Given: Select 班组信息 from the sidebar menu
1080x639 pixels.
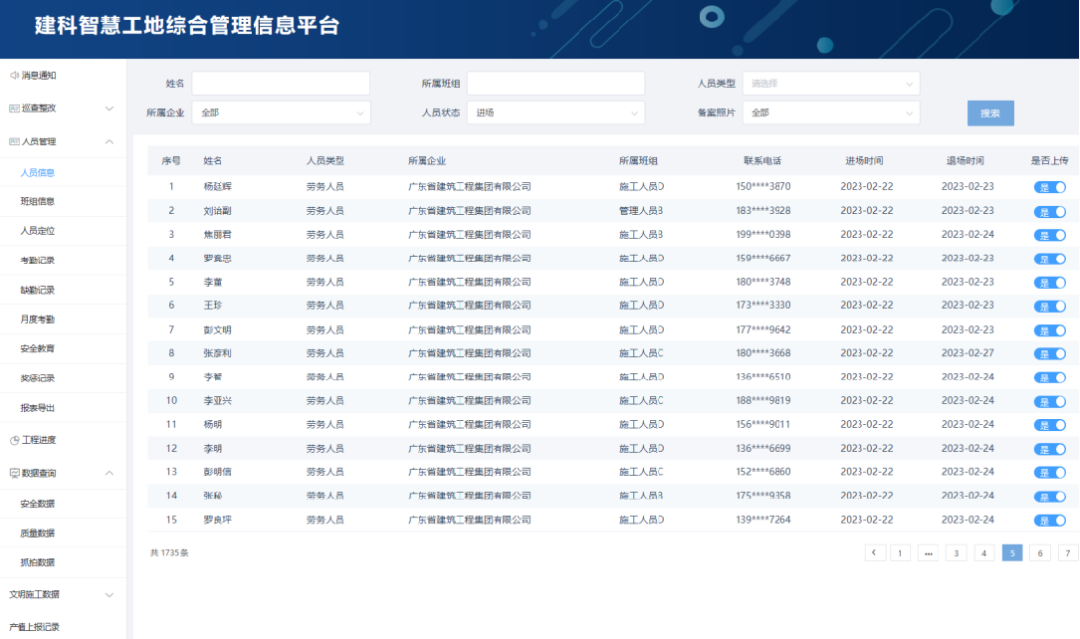Looking at the screenshot, I should [38, 201].
